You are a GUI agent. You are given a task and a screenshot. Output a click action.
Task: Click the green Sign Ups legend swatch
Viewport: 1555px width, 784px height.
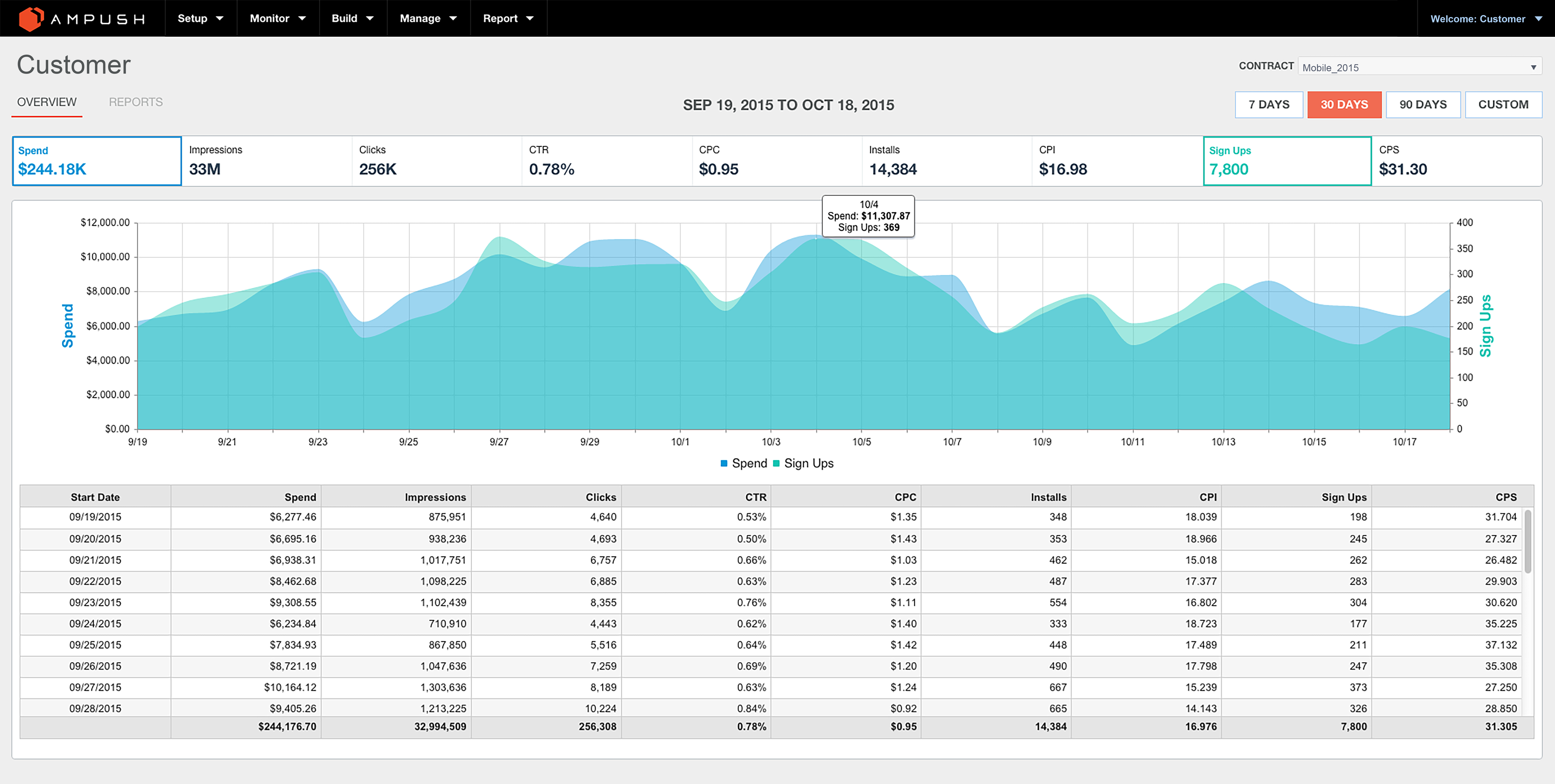(776, 463)
